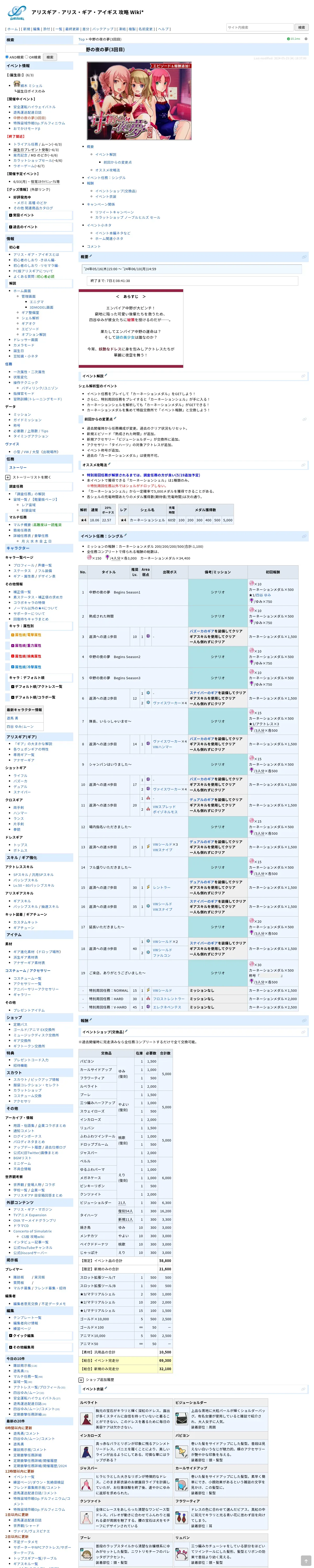Click anchor icon at right of 概要 heading
Viewport: 314px width, 1568px height.
[304, 257]
